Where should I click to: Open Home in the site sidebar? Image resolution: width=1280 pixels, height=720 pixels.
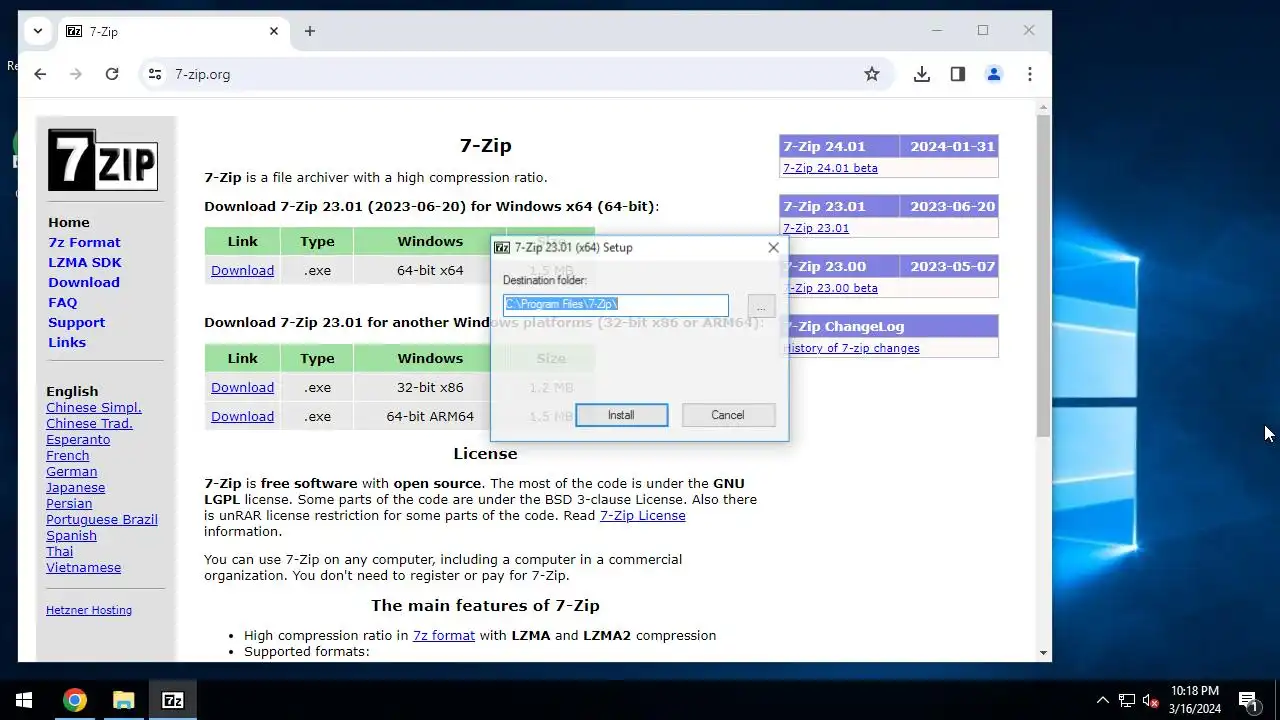[69, 222]
